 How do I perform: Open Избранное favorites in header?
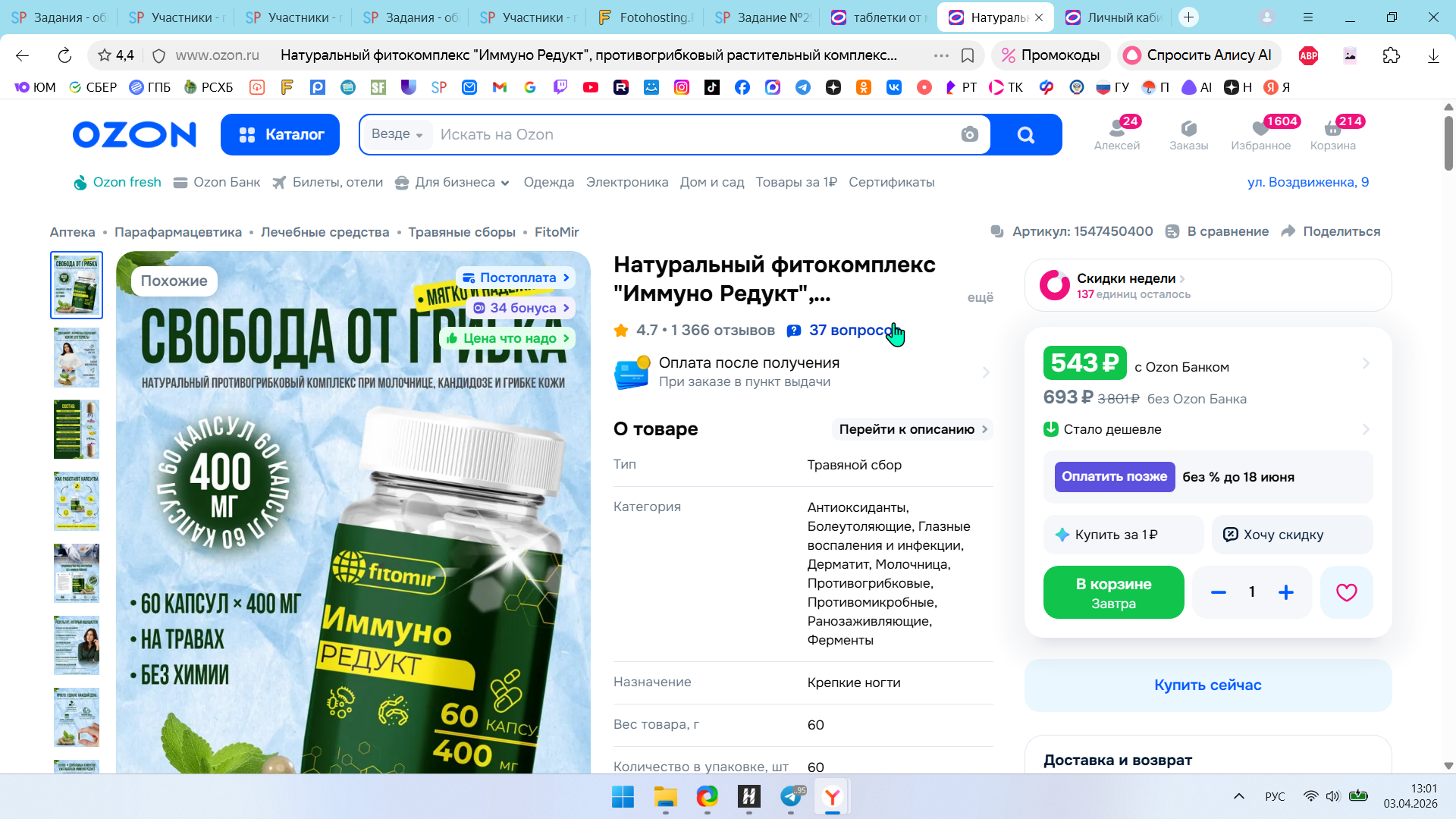(1260, 133)
